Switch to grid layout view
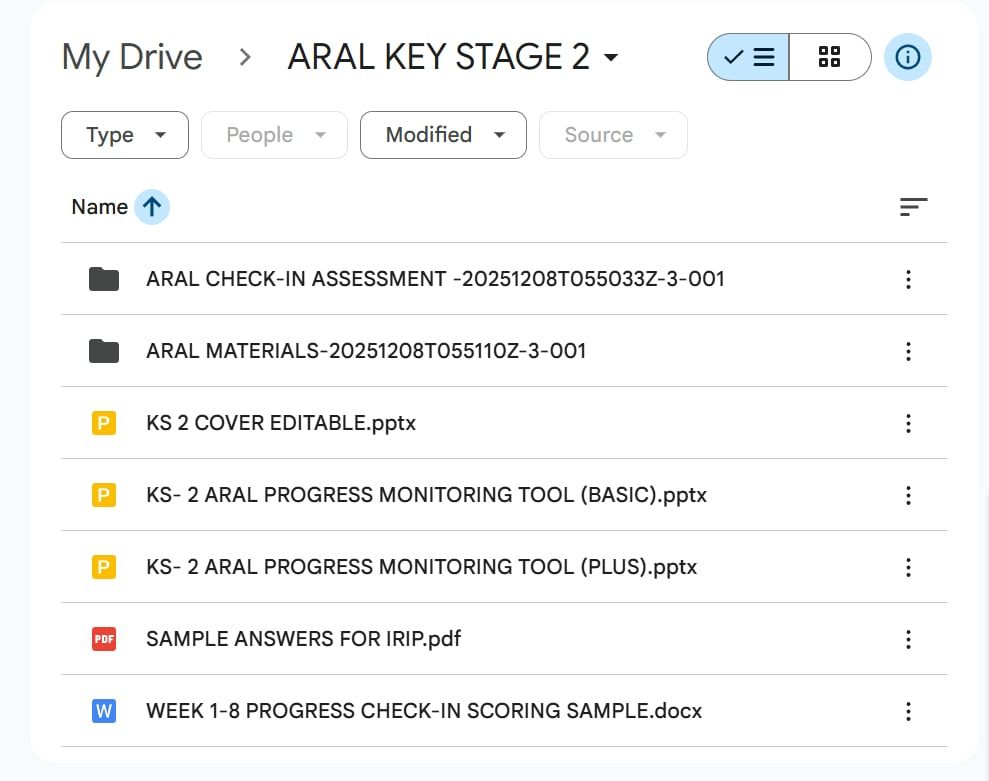This screenshot has height=781, width=989. click(829, 57)
